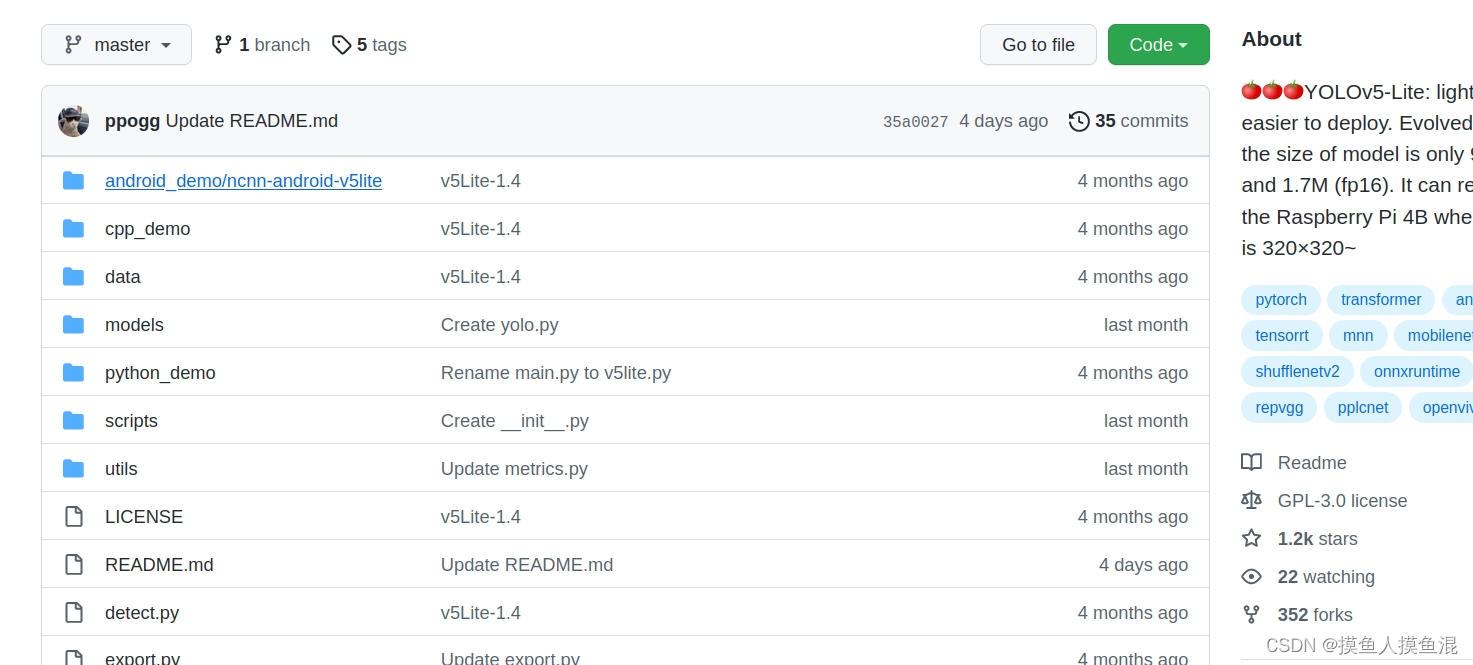Click the tag icon beside 5 tags
1473x665 pixels.
click(342, 45)
